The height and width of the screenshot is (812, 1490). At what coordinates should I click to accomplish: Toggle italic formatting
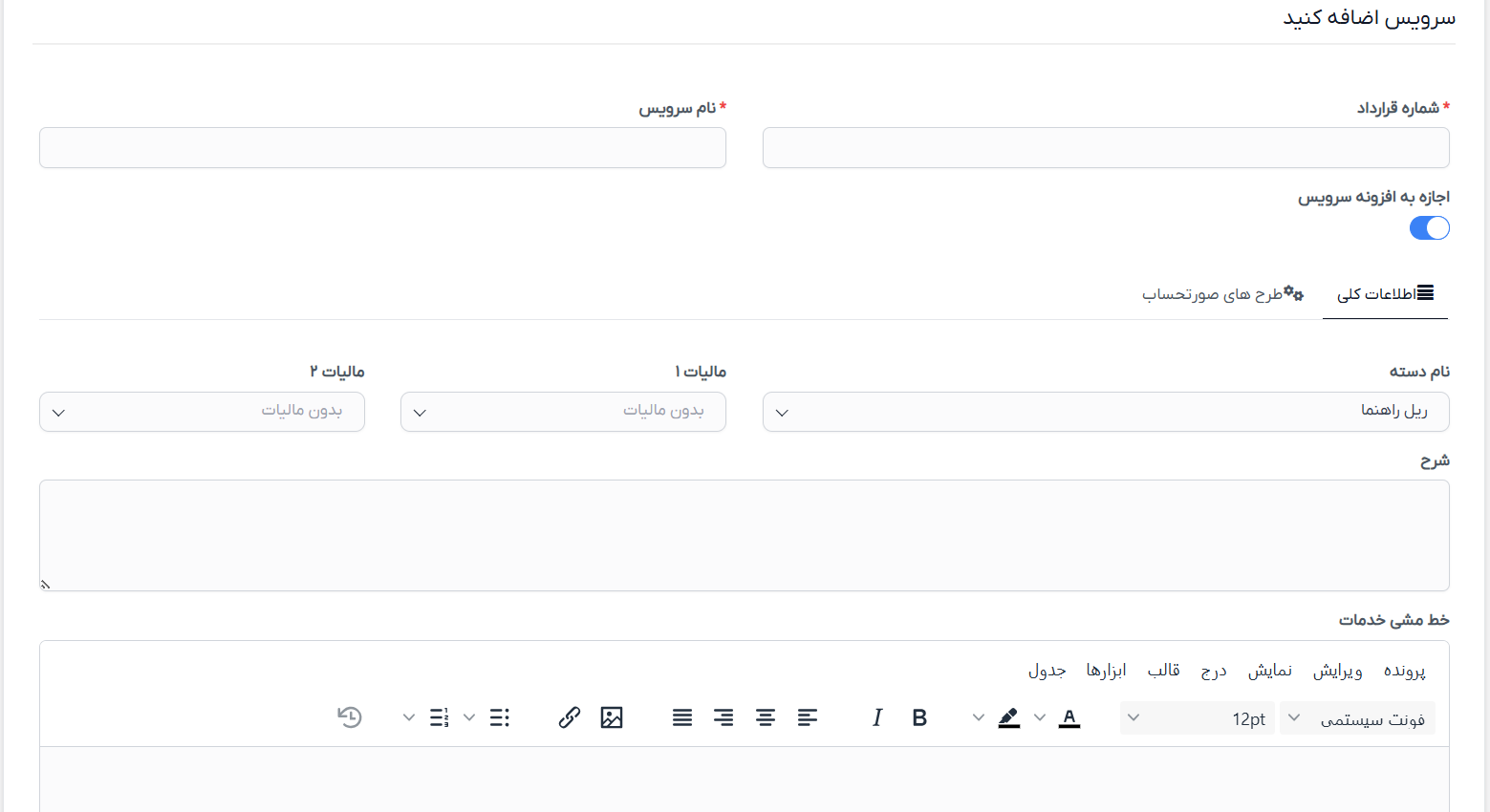[877, 717]
